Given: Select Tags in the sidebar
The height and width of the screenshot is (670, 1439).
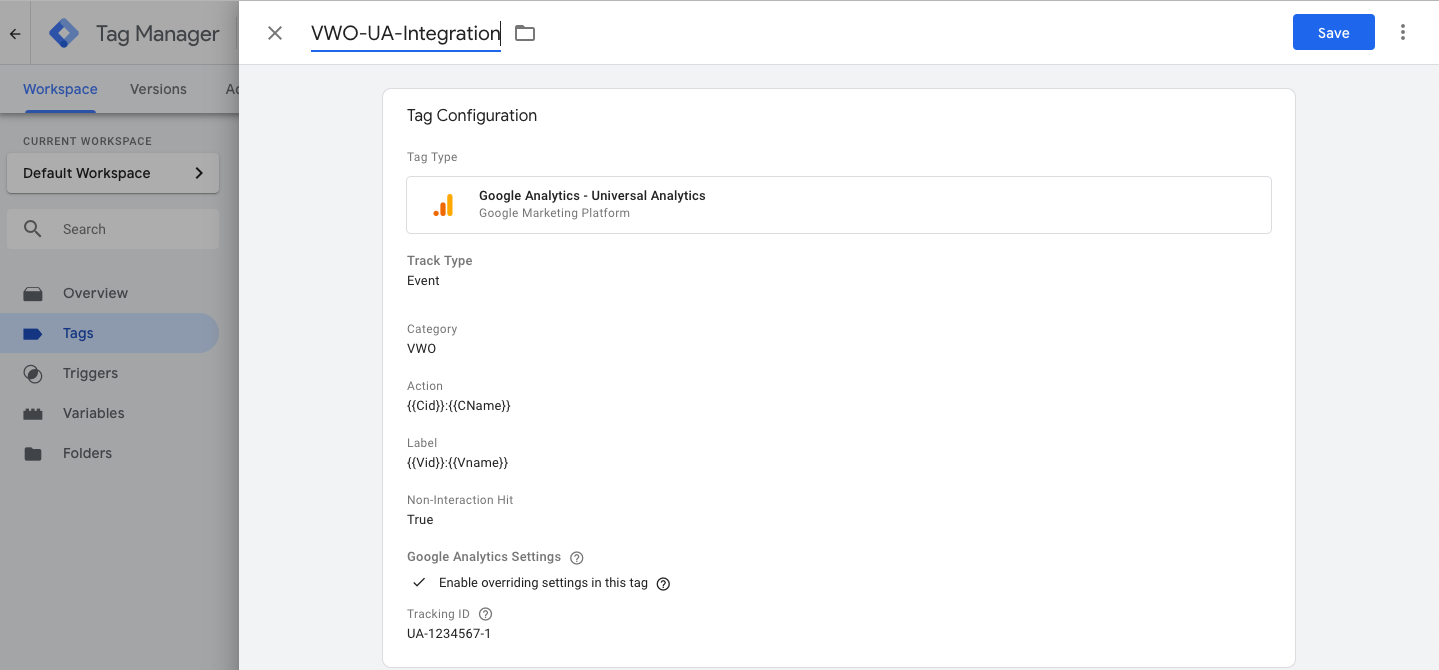Looking at the screenshot, I should coord(109,333).
